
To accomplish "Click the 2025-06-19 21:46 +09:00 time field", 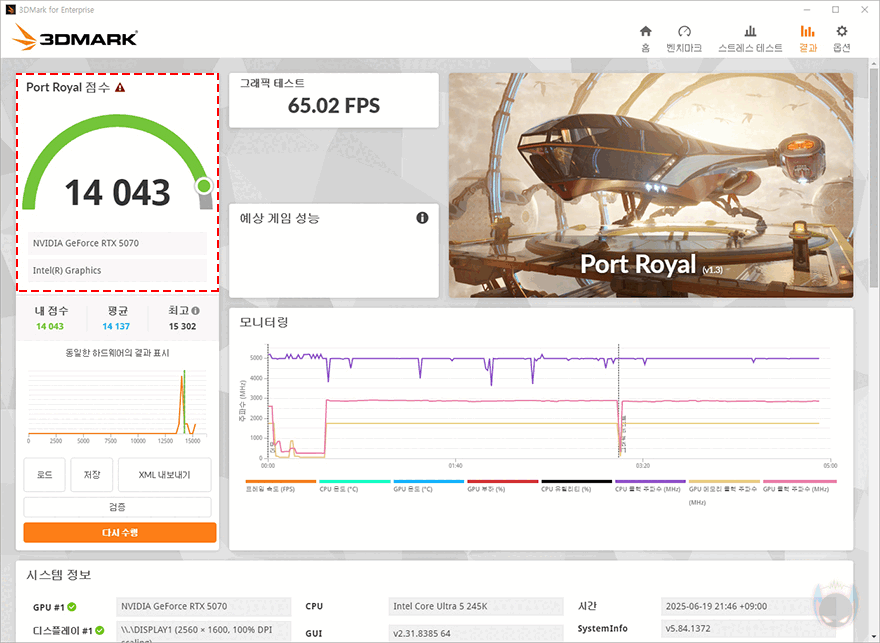I will pyautogui.click(x=748, y=607).
